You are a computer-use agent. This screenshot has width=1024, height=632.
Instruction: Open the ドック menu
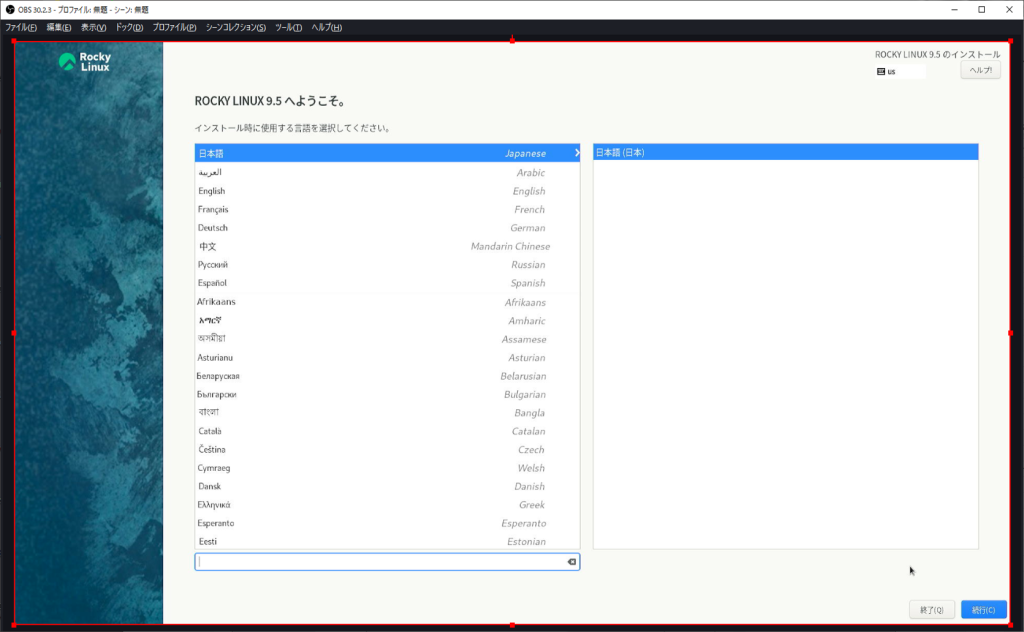click(129, 27)
